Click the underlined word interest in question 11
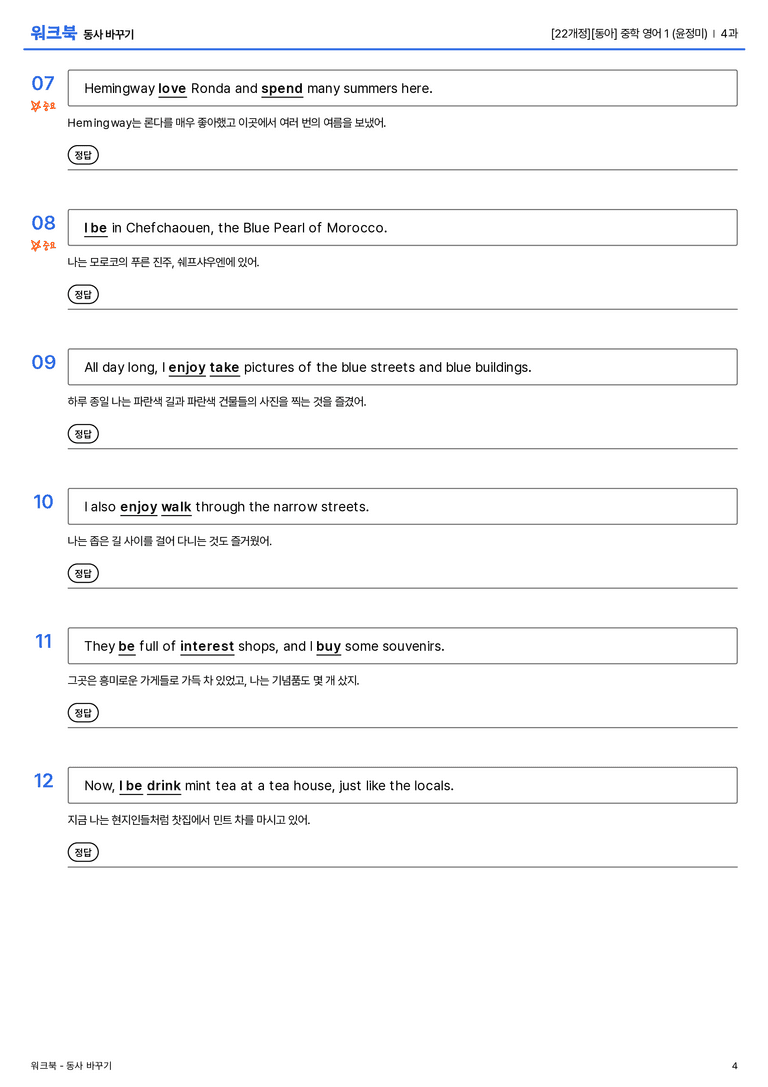 (x=207, y=646)
